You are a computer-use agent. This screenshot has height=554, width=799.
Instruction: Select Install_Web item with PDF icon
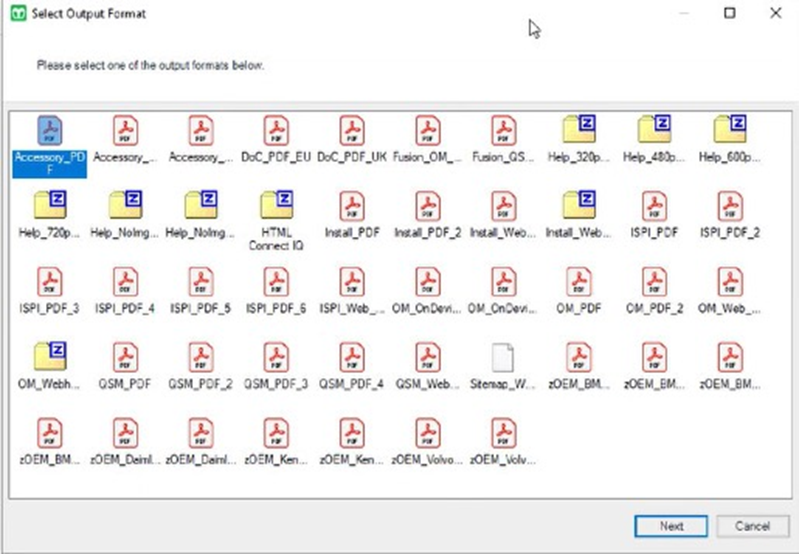coord(503,215)
